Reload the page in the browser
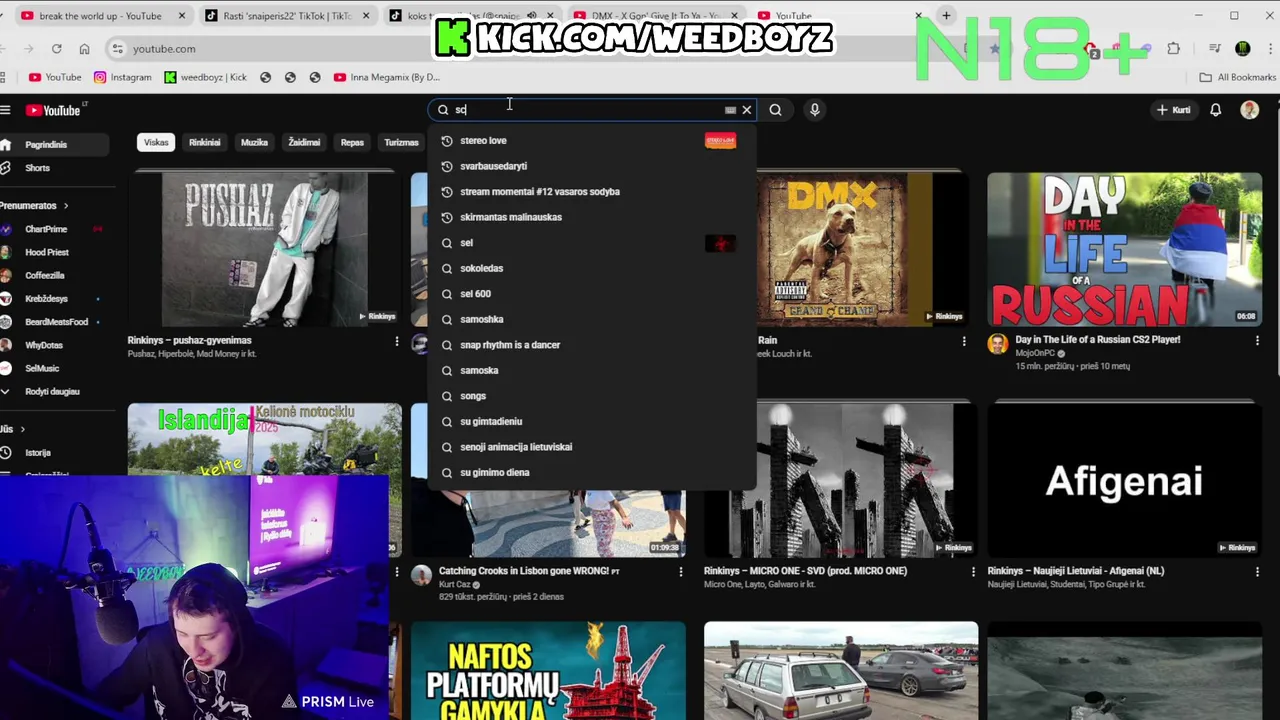 57,48
